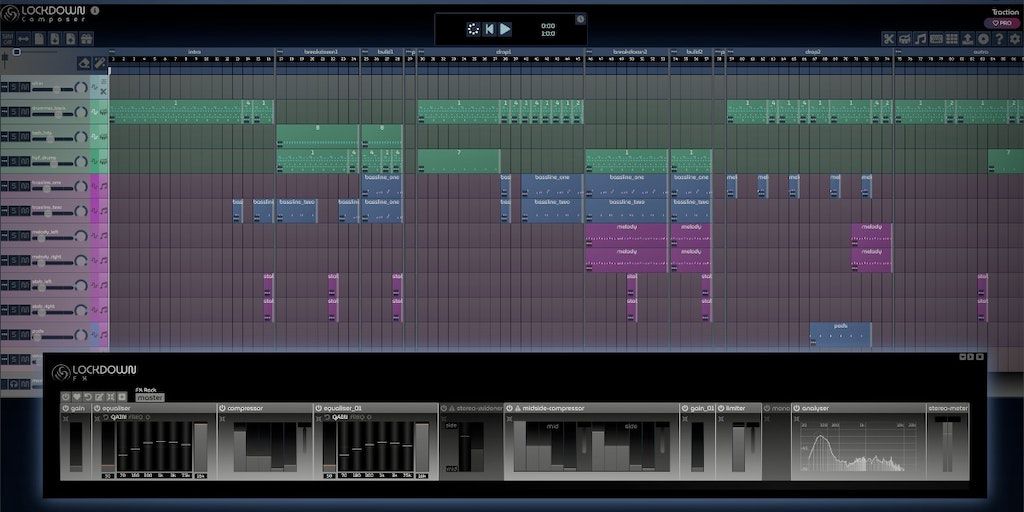Click the info icon beside Lockdown logo
This screenshot has height=512, width=1024.
[95, 11]
